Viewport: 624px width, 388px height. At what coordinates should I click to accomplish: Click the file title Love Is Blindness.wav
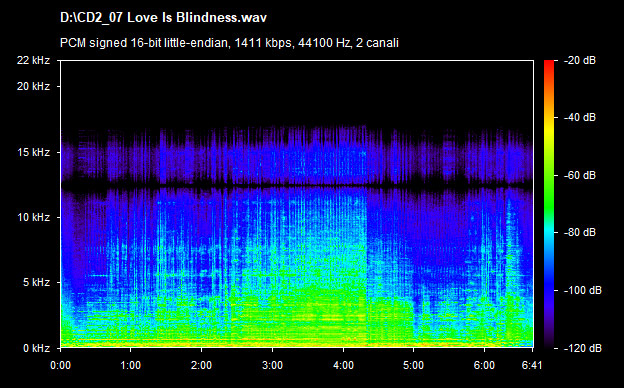163,18
